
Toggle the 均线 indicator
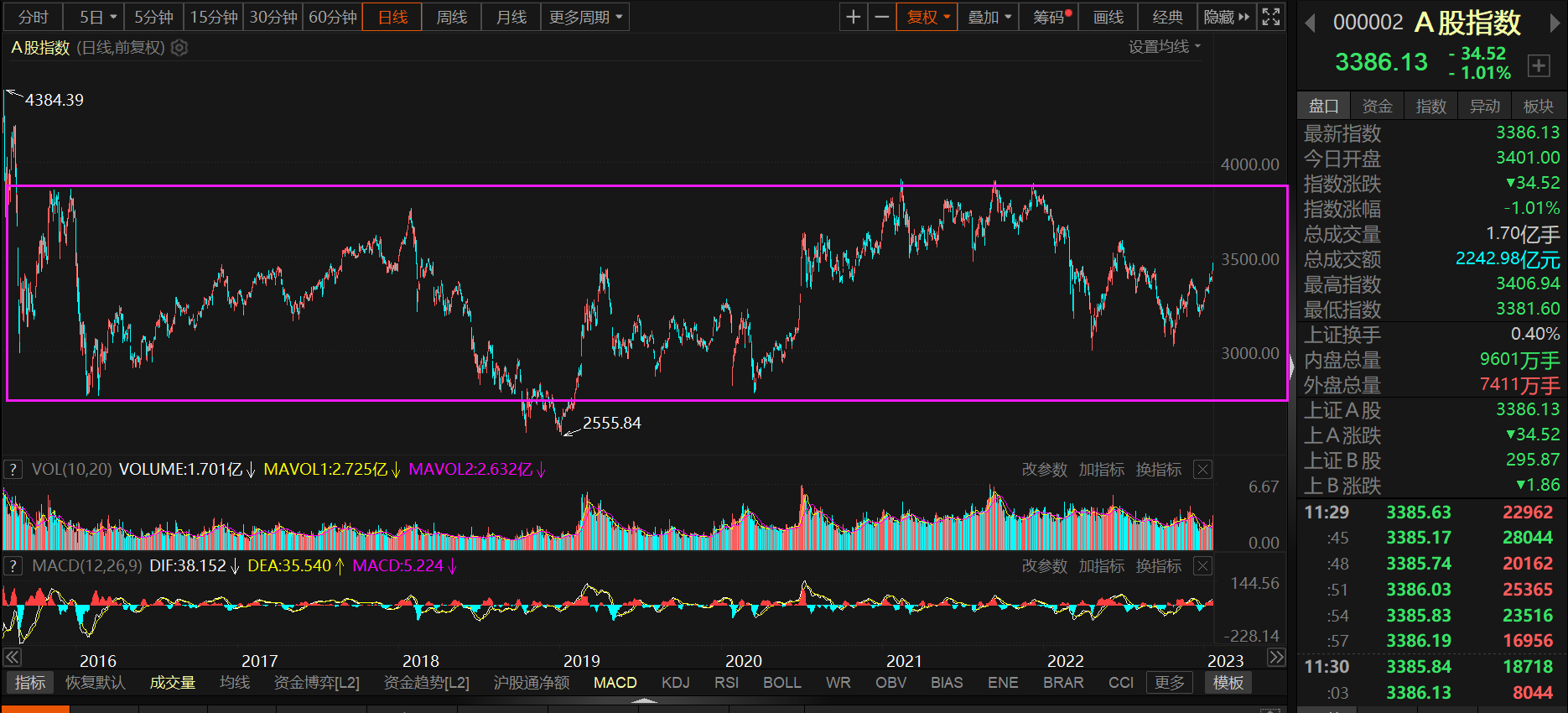point(235,683)
